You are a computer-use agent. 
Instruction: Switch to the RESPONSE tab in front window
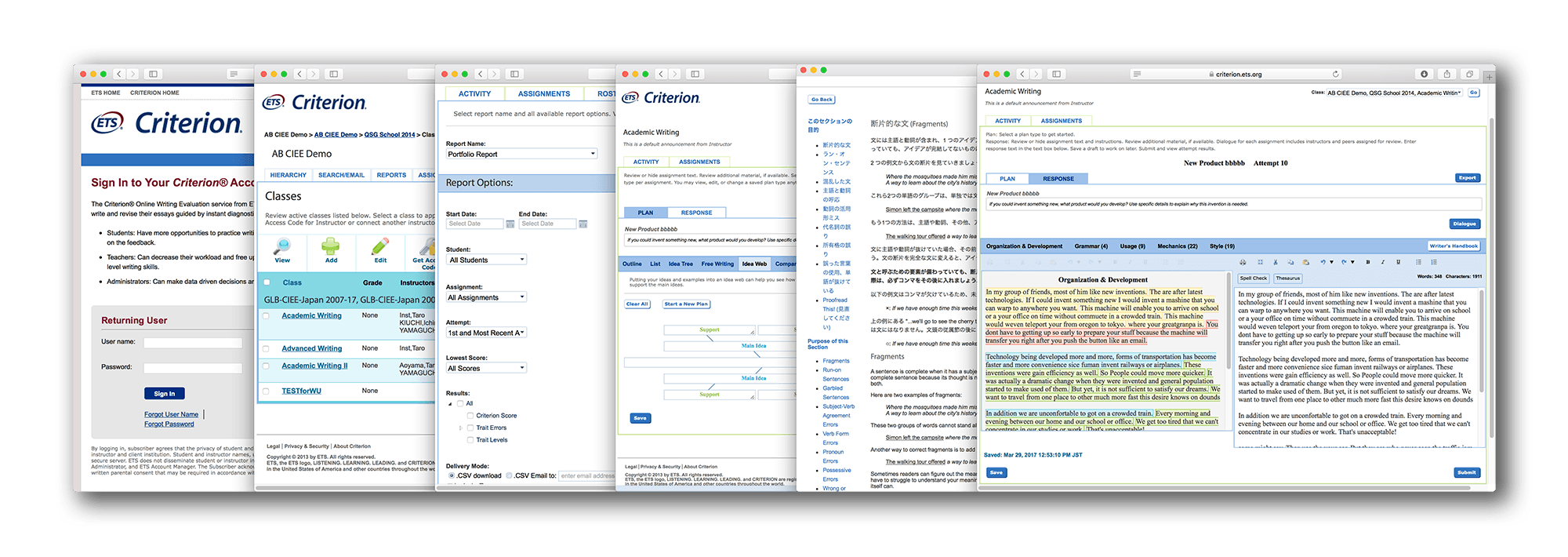(1058, 179)
